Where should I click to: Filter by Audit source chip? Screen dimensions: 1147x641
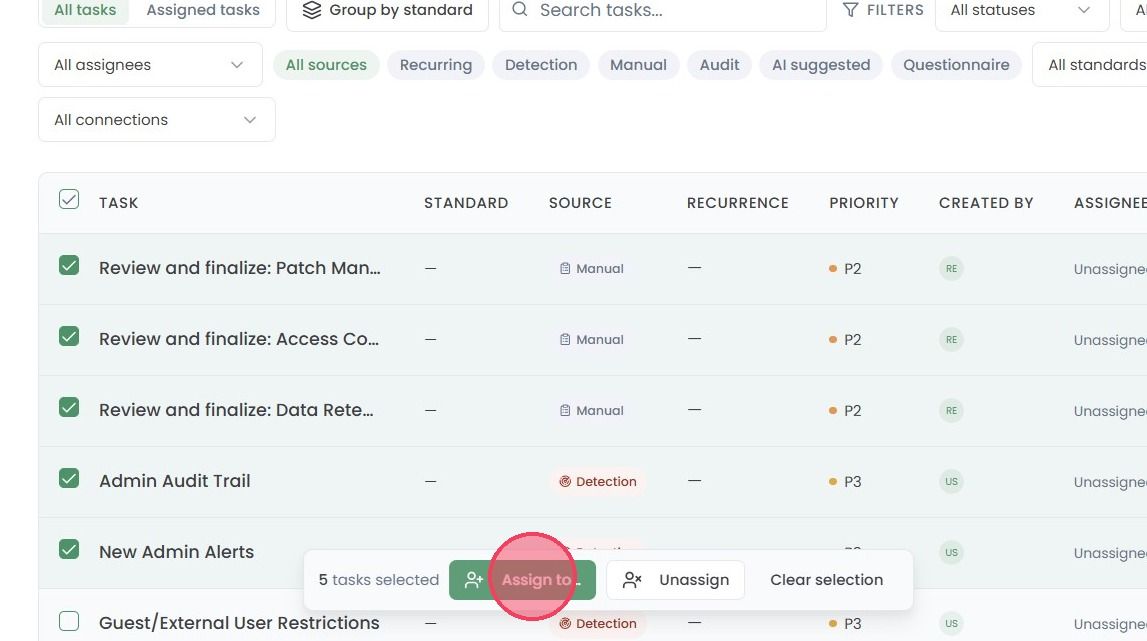coord(719,64)
